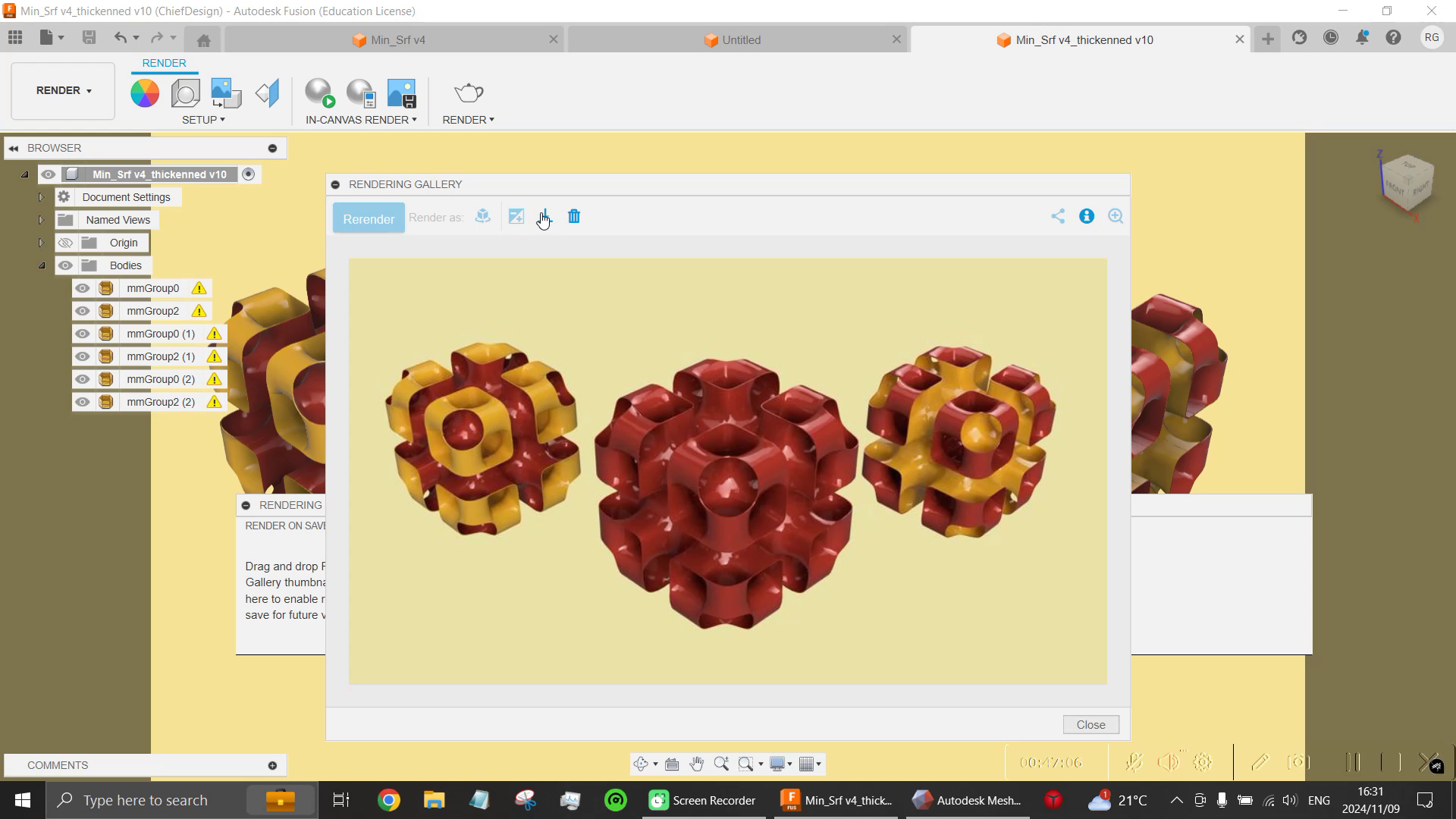Toggle visibility of Bodies folder
The image size is (1456, 819).
click(66, 265)
